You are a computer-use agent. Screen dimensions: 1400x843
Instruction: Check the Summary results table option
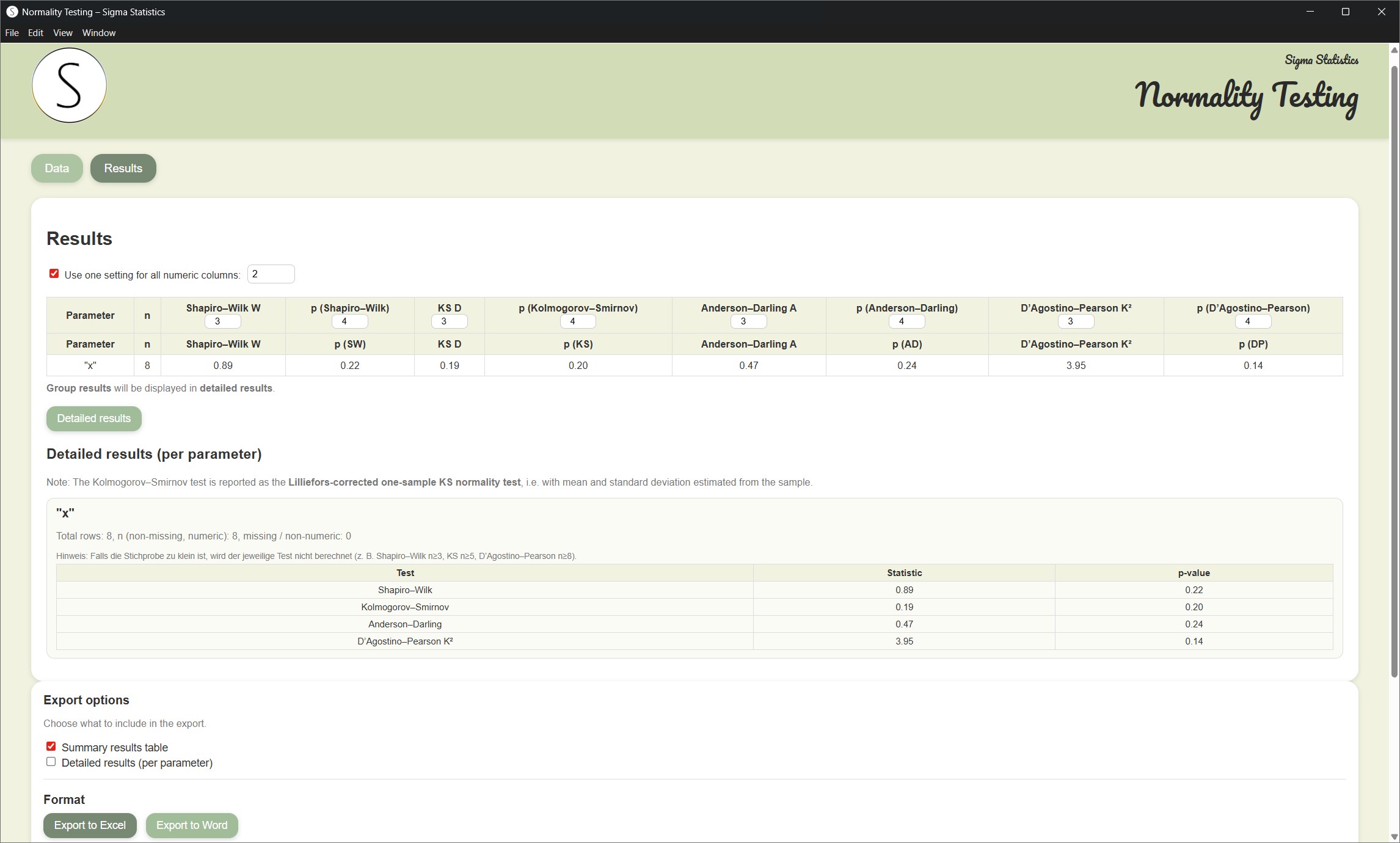pyautogui.click(x=51, y=746)
